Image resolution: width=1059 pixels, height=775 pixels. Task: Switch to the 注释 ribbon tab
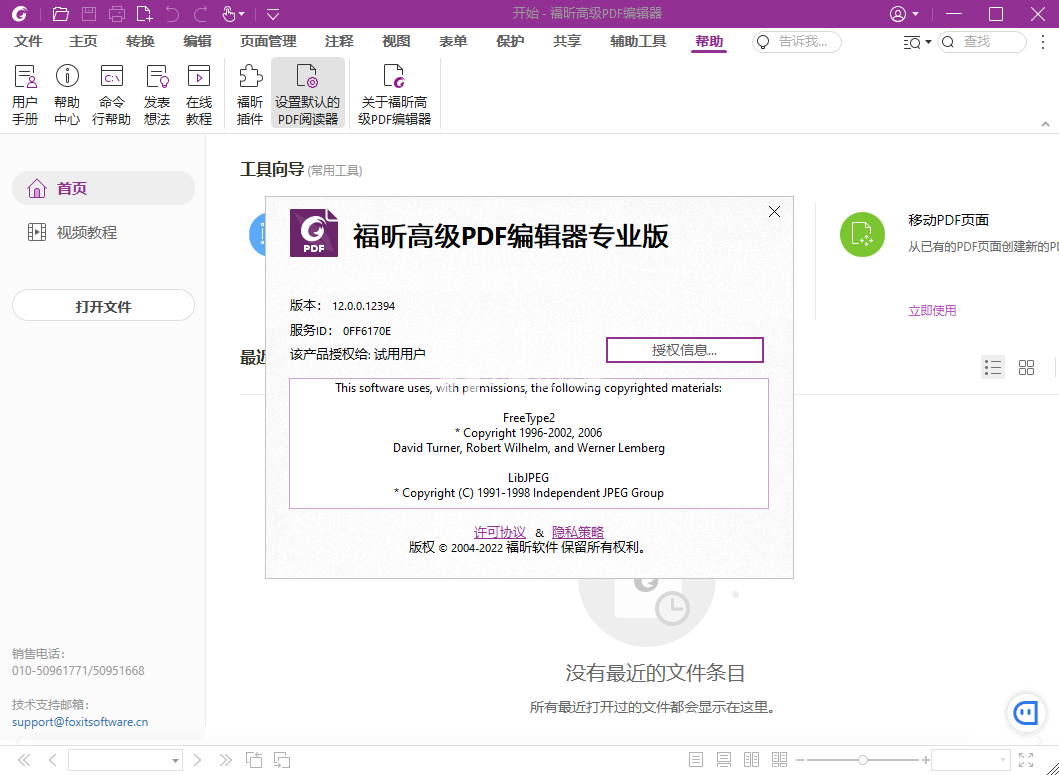[339, 42]
